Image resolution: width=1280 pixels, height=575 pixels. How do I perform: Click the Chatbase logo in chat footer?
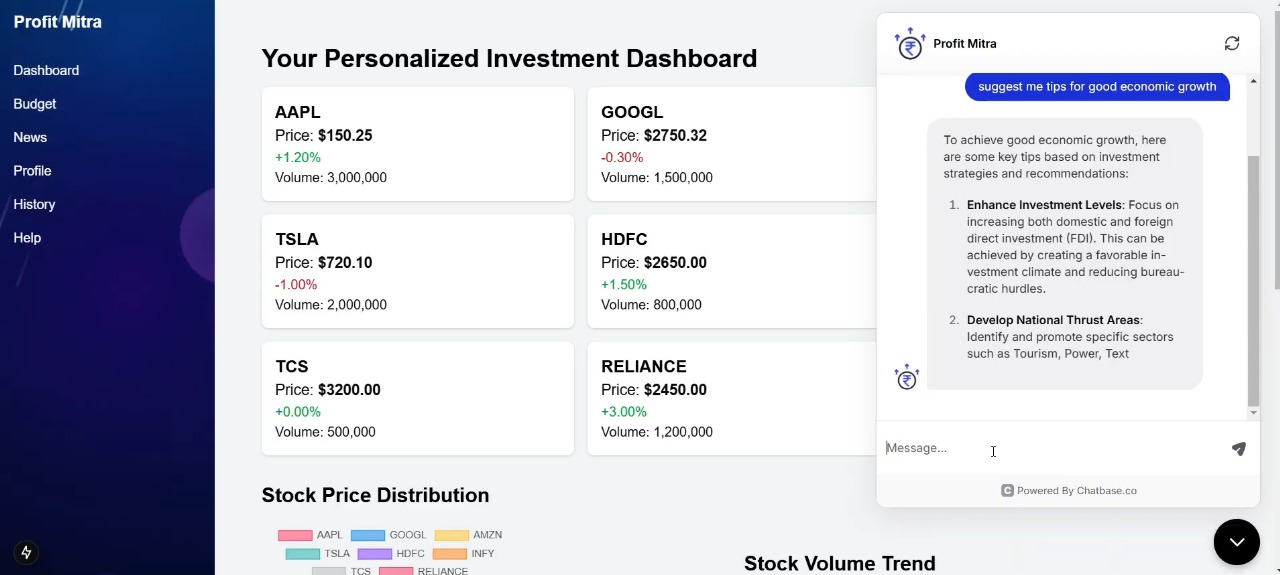[1007, 491]
